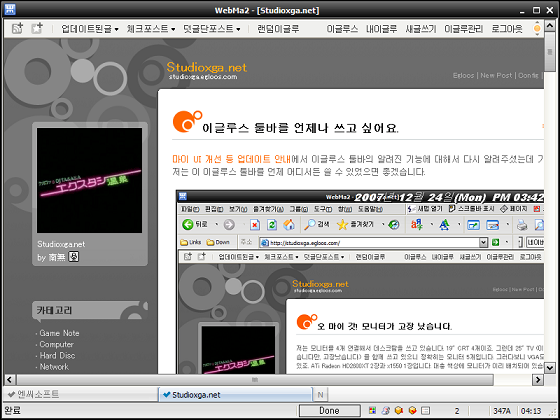560x420 pixels.
Task: Click the orange cube icon next to globe icon
Action: point(399,411)
